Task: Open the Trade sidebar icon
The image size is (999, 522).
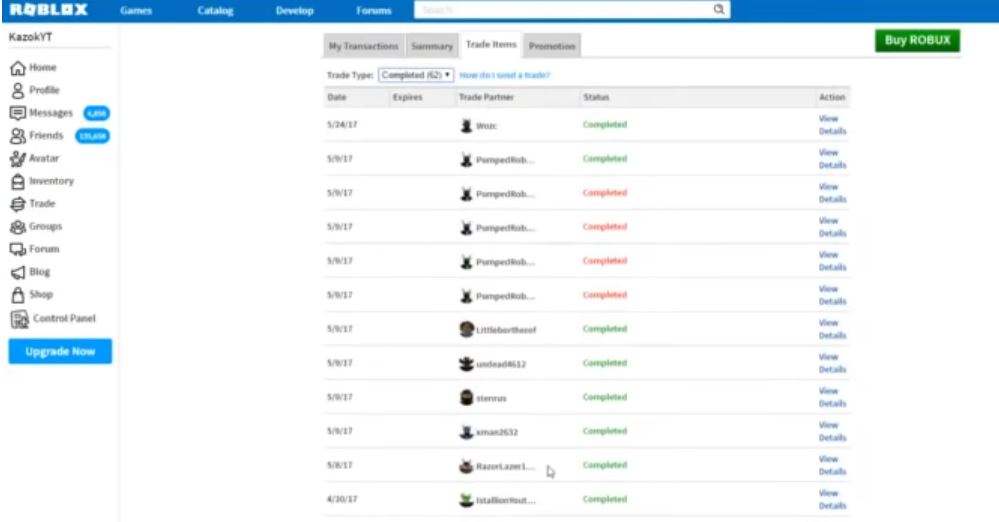Action: pos(18,204)
